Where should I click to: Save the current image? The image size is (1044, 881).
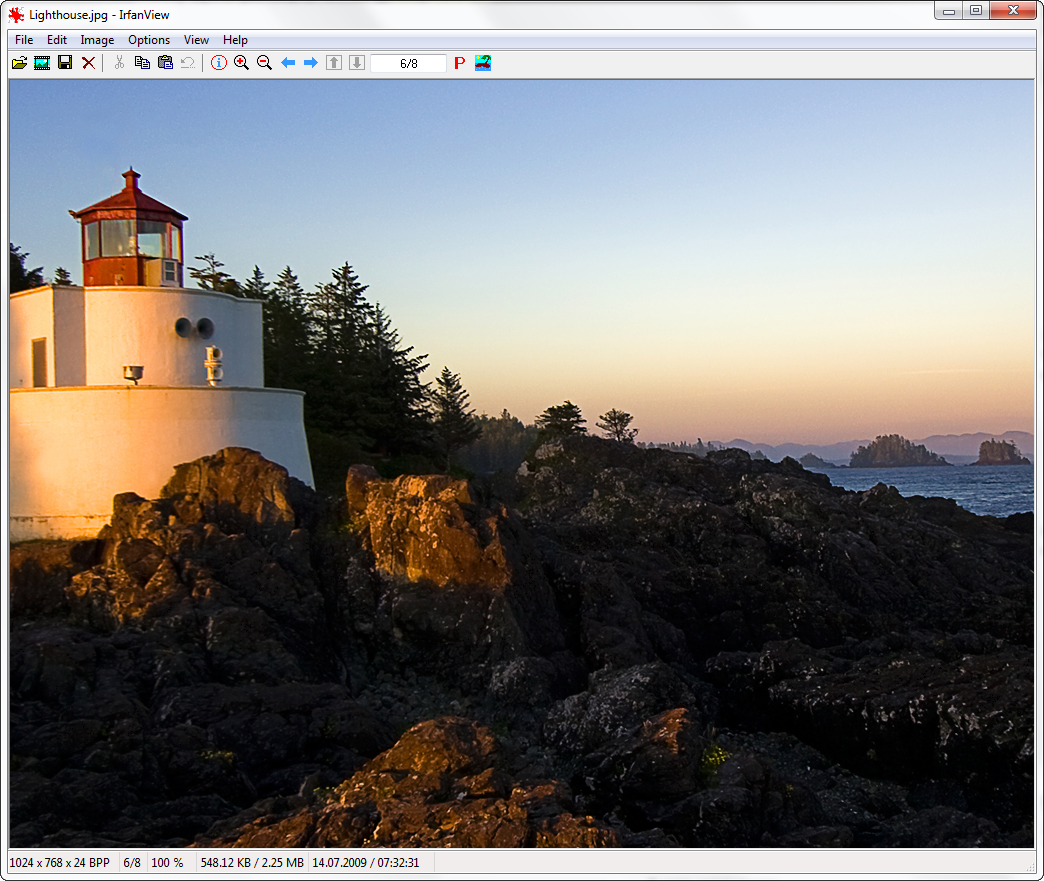[x=64, y=62]
